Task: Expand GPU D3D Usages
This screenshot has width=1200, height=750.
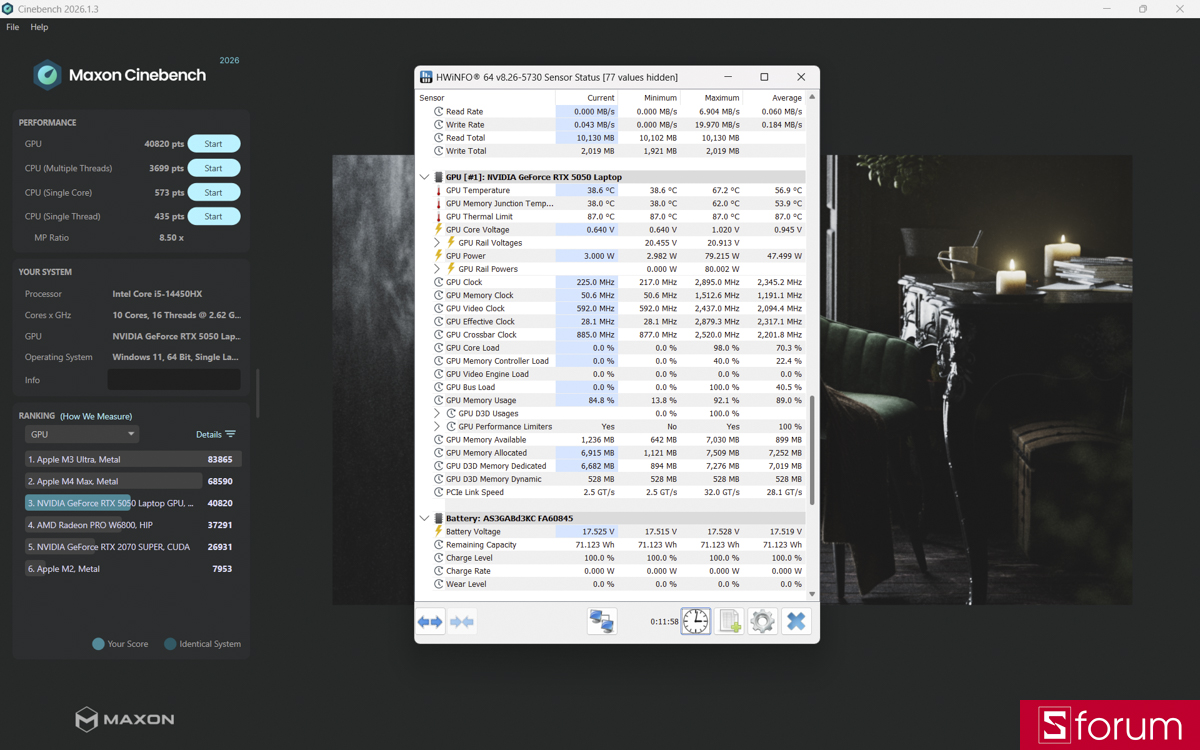Action: (x=437, y=413)
